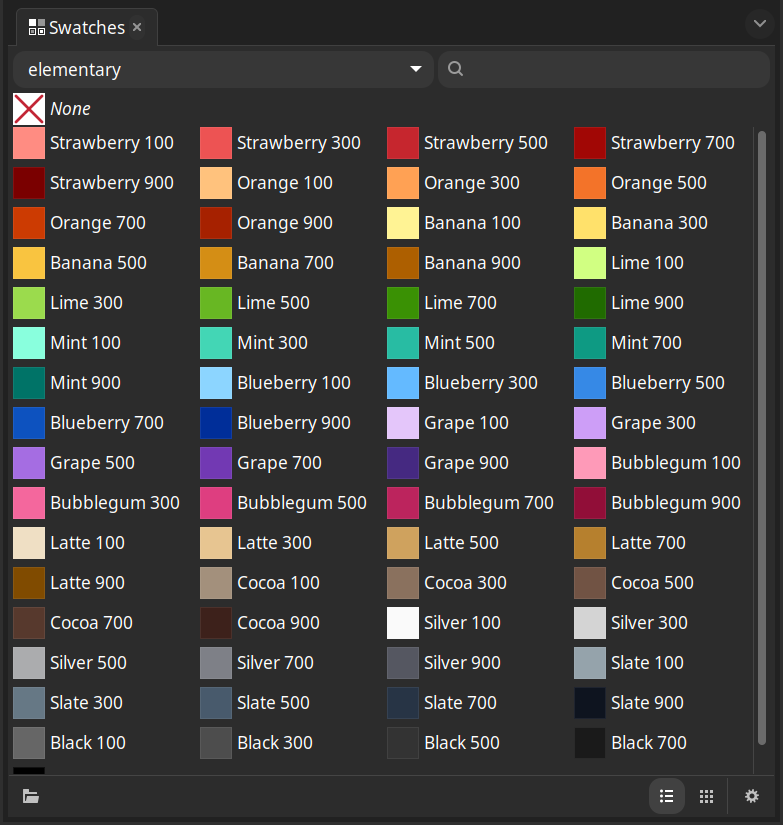Click the search magnifier icon

tap(455, 69)
